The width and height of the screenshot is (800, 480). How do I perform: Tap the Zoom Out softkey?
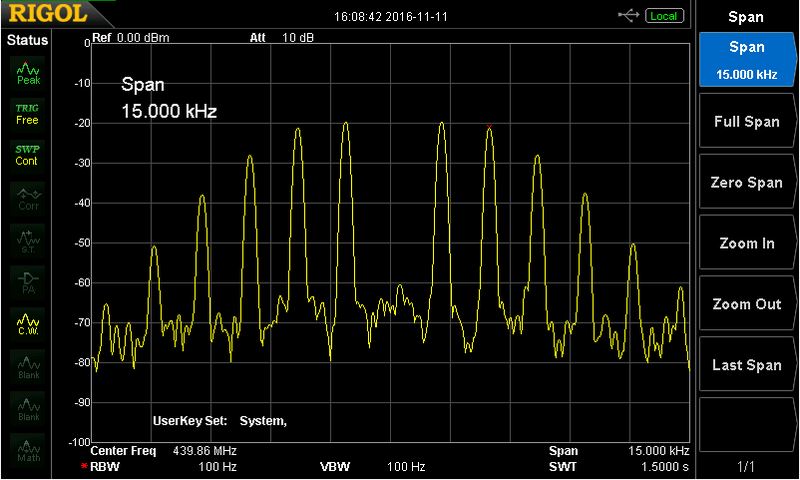(746, 304)
